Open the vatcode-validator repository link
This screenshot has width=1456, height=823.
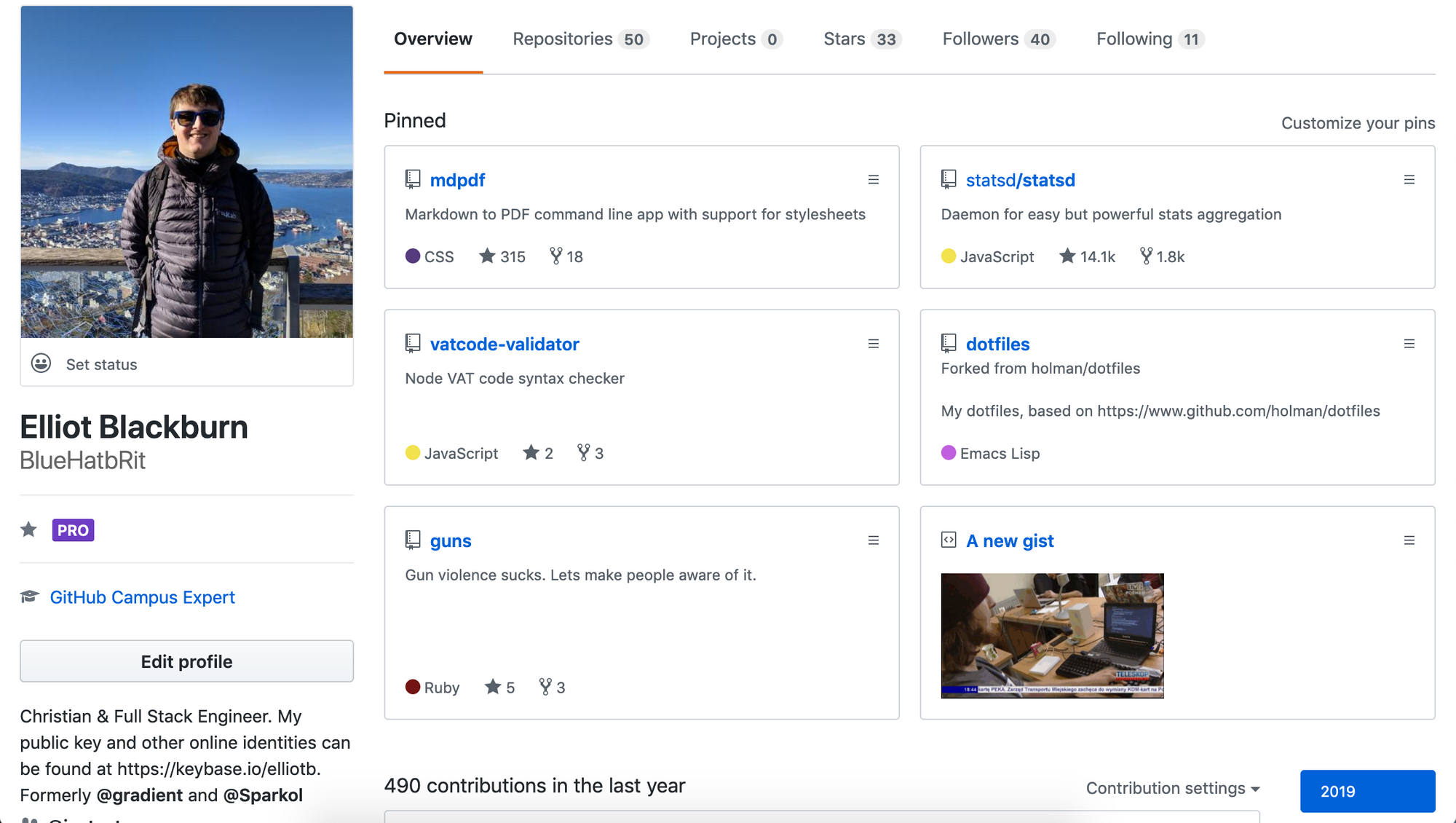pos(505,344)
